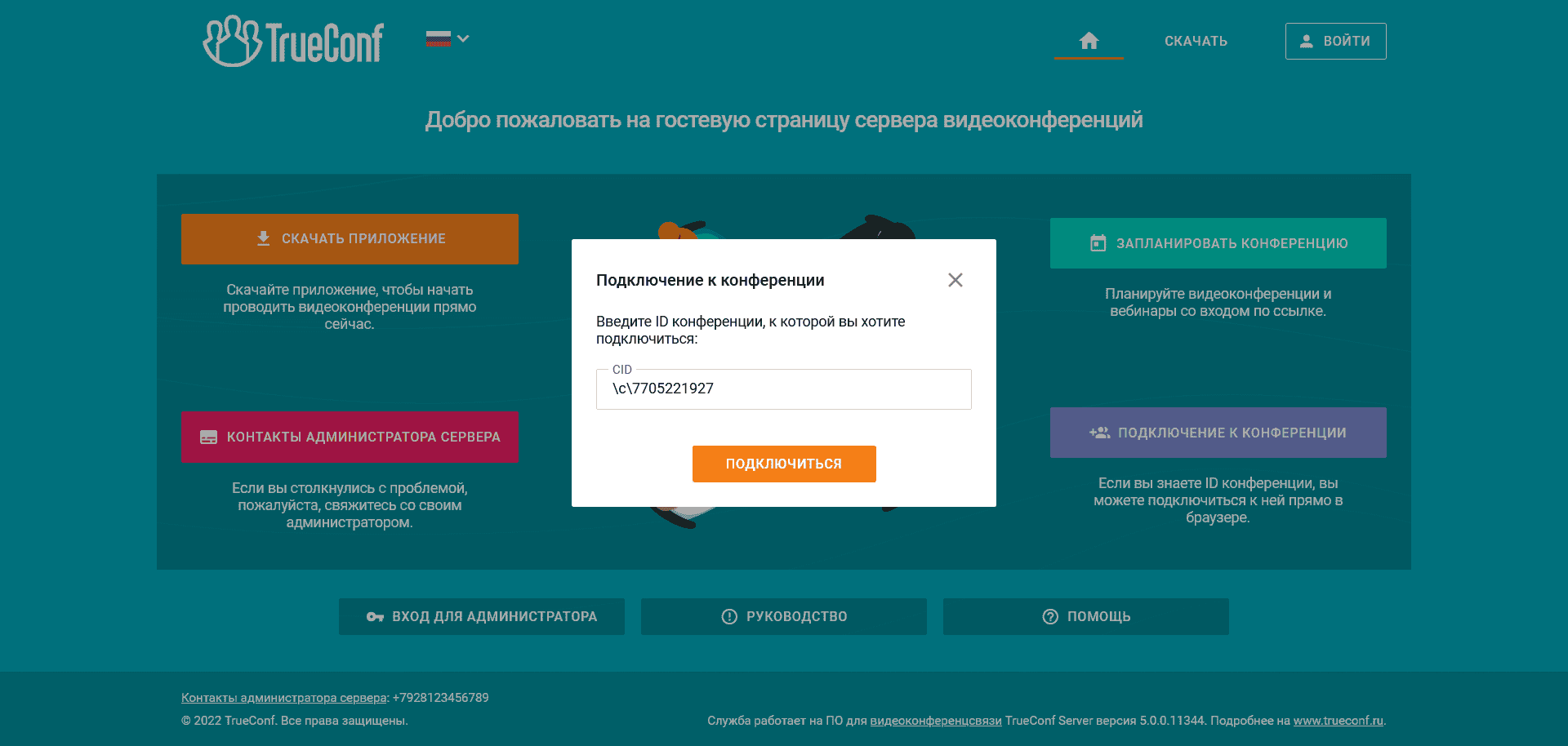This screenshot has width=1568, height=746.
Task: Click the © 2022 TrueConf copyright text
Action: tap(295, 721)
